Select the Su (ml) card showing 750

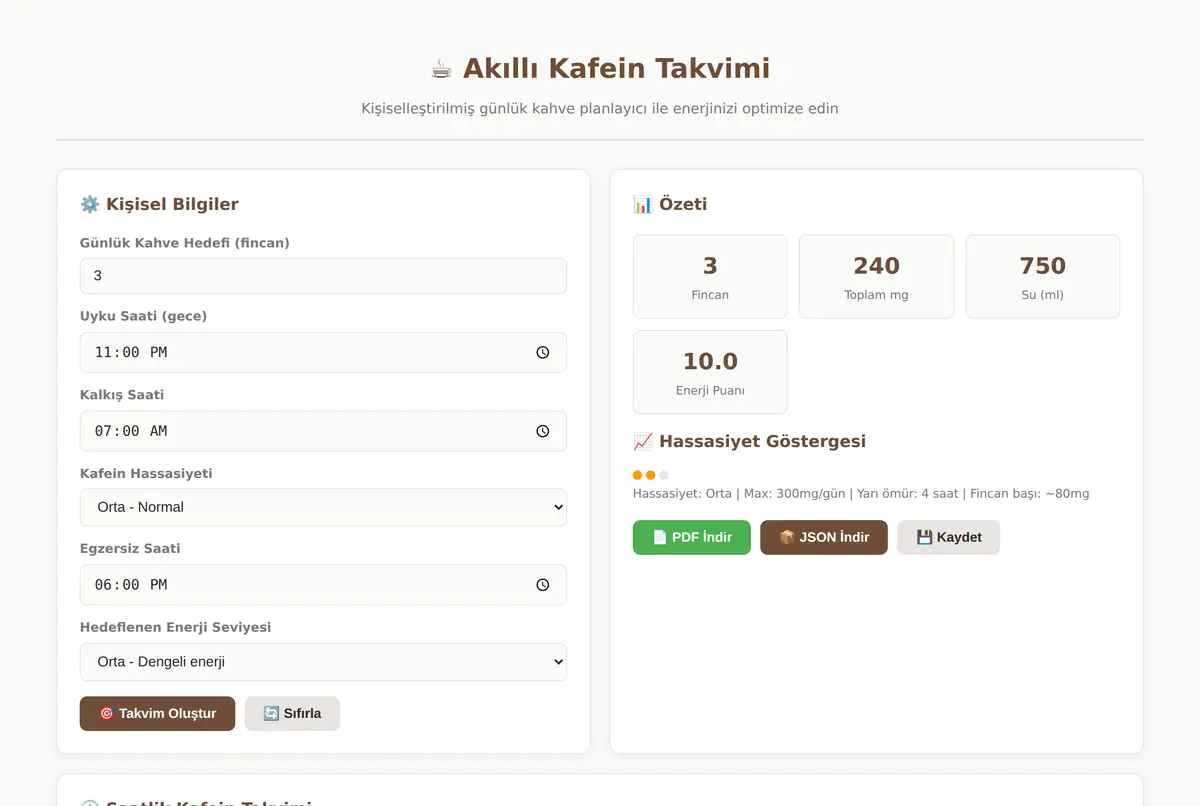tap(1043, 277)
